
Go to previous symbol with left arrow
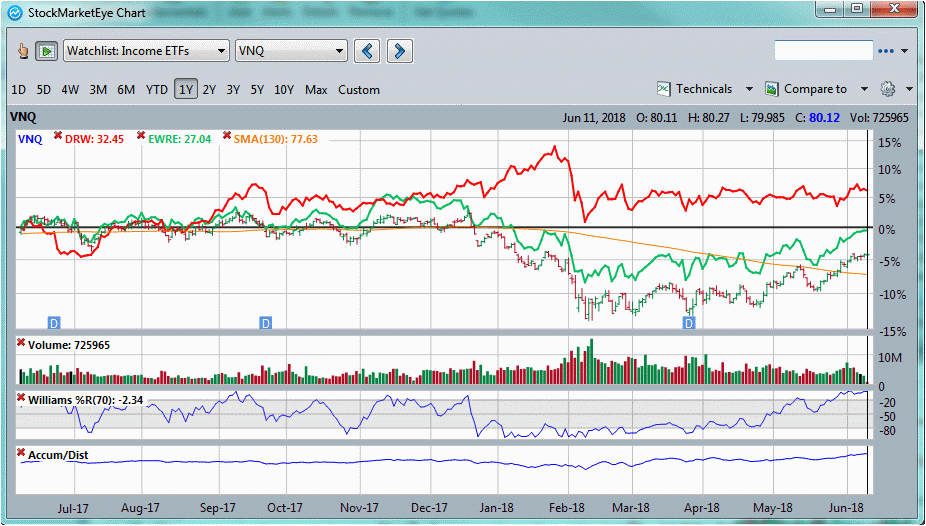(x=368, y=51)
